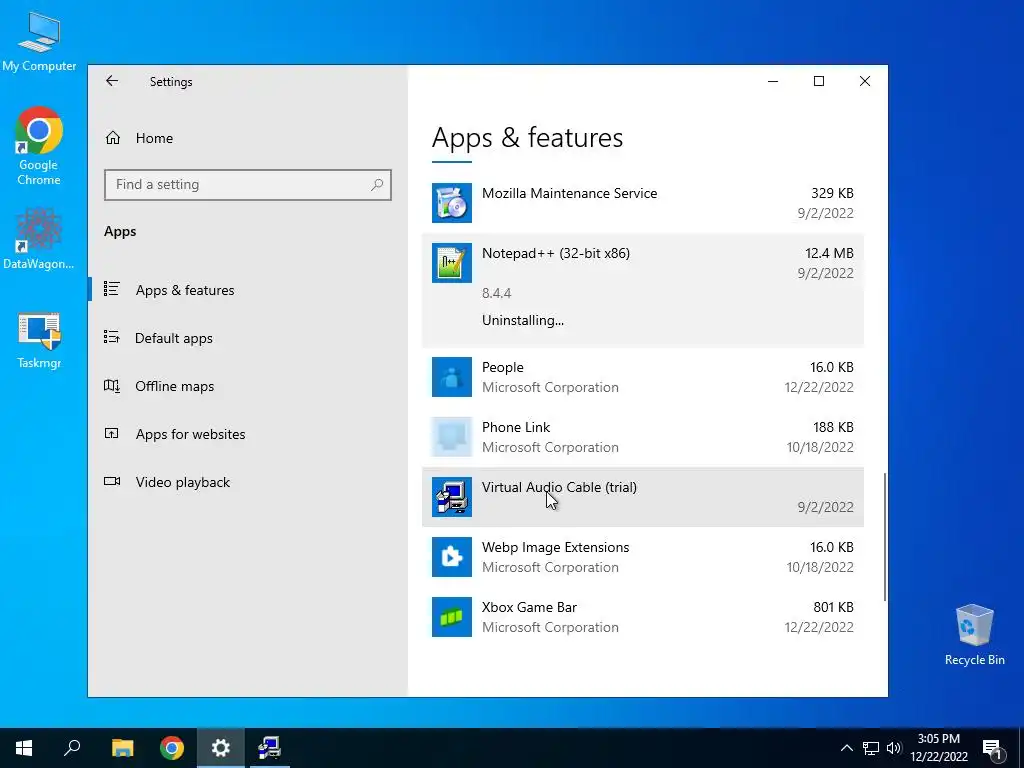This screenshot has height=768, width=1024.
Task: Click the 8.4.4 version number
Action: pyautogui.click(x=496, y=293)
